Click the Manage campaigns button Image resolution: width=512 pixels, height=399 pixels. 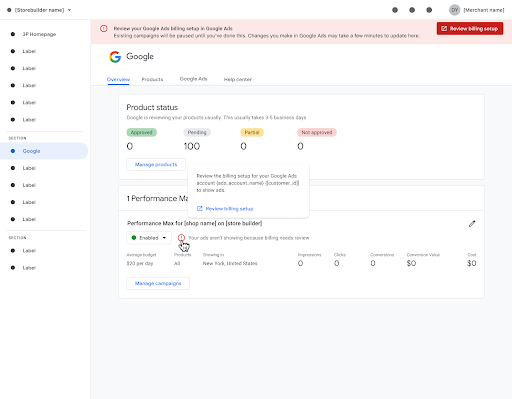(x=158, y=283)
